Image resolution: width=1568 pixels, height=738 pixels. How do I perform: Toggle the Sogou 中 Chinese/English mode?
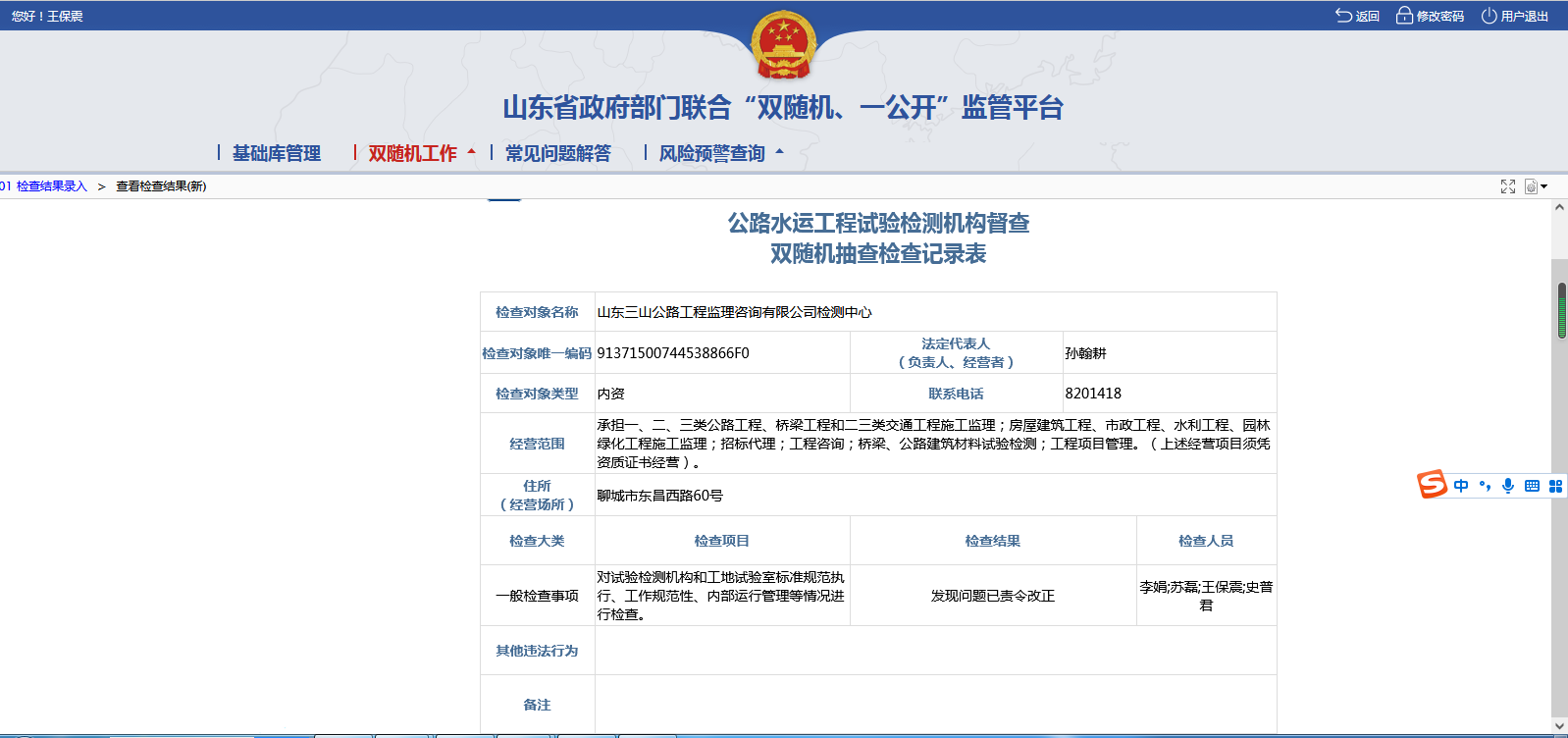1461,486
